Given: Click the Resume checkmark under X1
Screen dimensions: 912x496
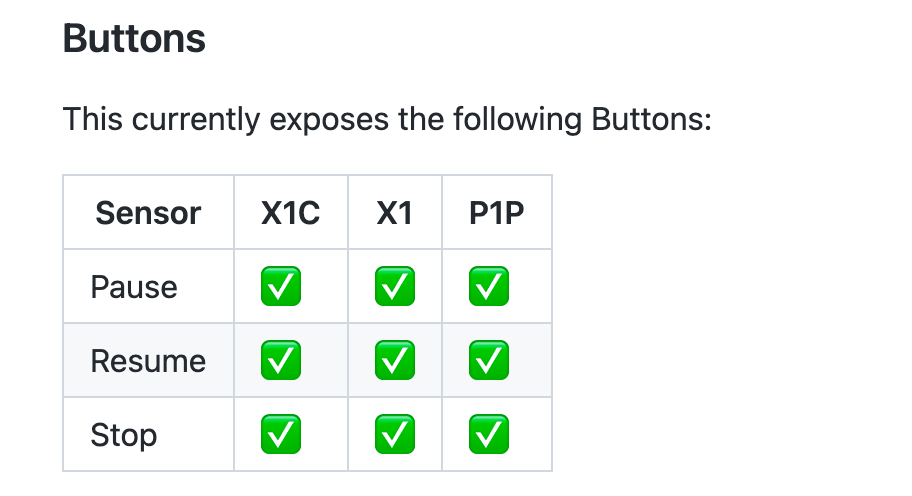Looking at the screenshot, I should click(x=395, y=361).
